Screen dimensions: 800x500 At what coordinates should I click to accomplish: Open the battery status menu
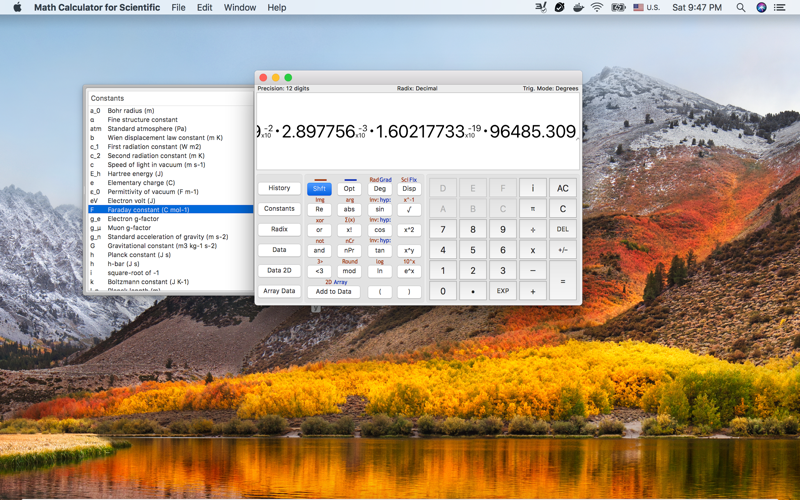[x=618, y=7]
